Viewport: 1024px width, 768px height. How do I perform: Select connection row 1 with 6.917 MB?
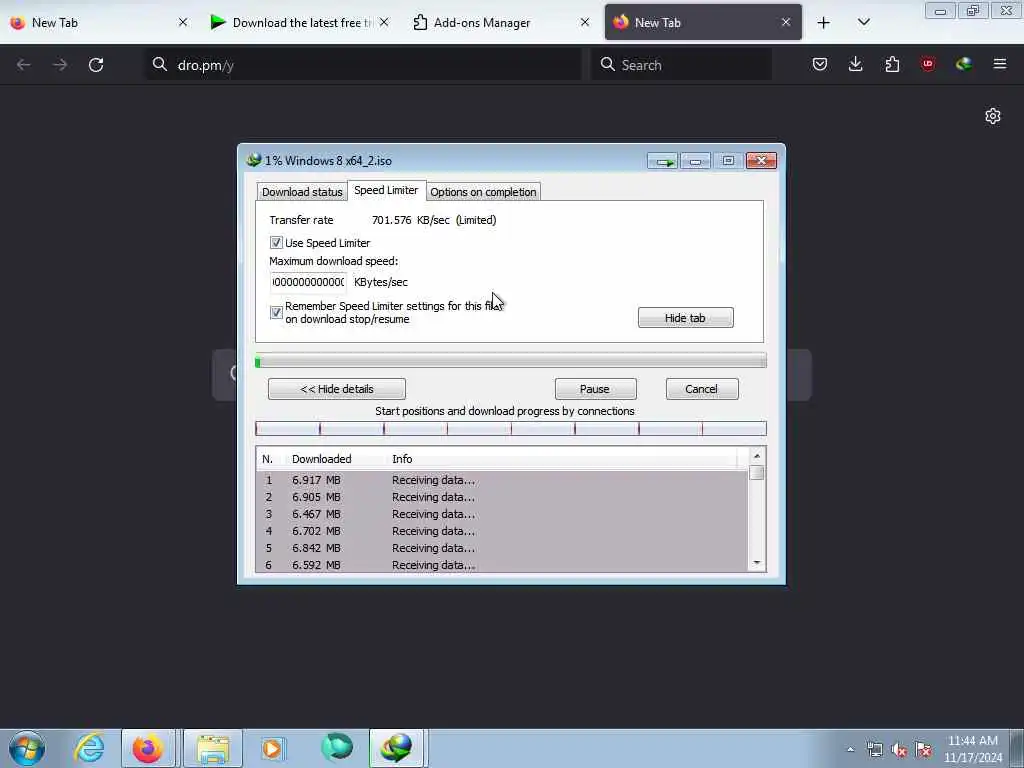tap(502, 480)
